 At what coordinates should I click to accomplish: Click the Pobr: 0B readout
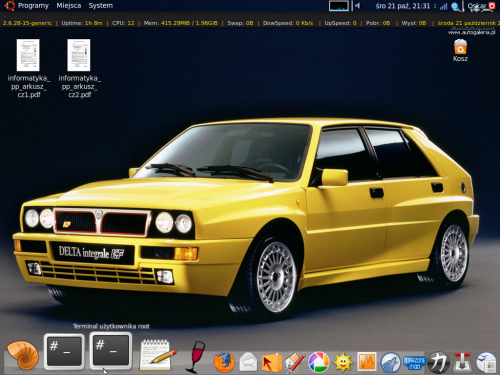378,23
